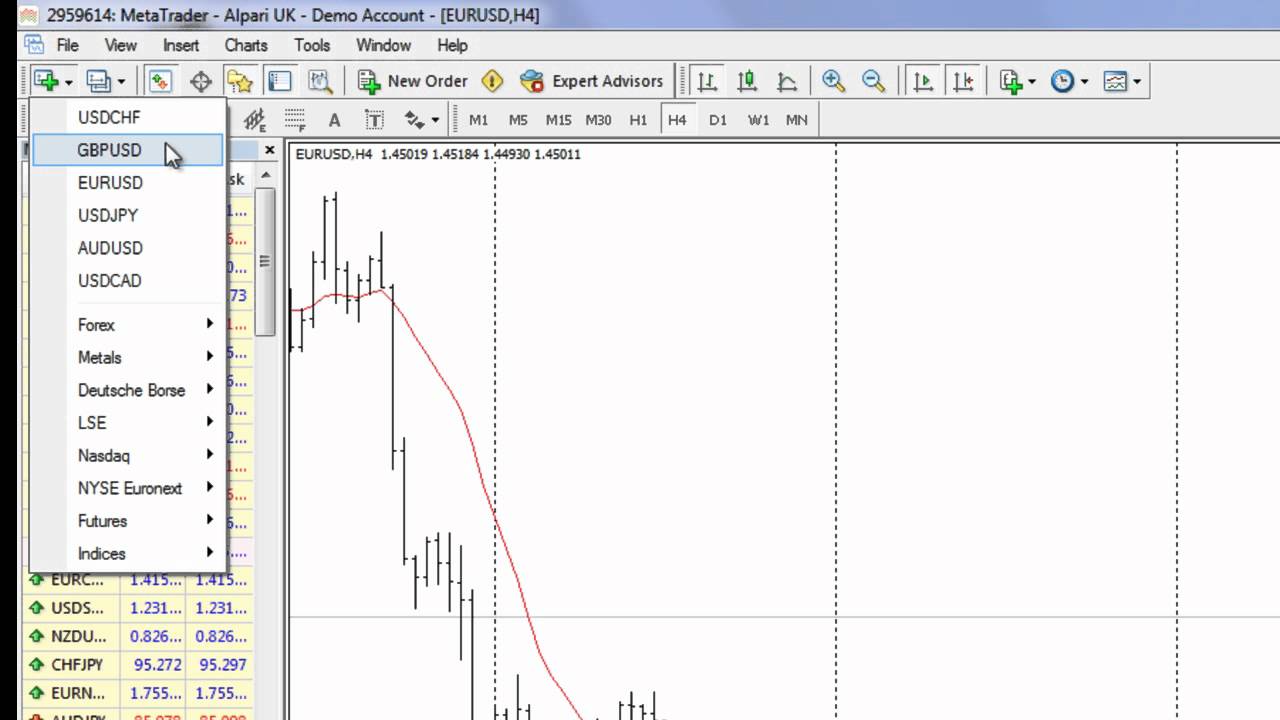Switch to Line Chart mode
The width and height of the screenshot is (1280, 720).
787,81
